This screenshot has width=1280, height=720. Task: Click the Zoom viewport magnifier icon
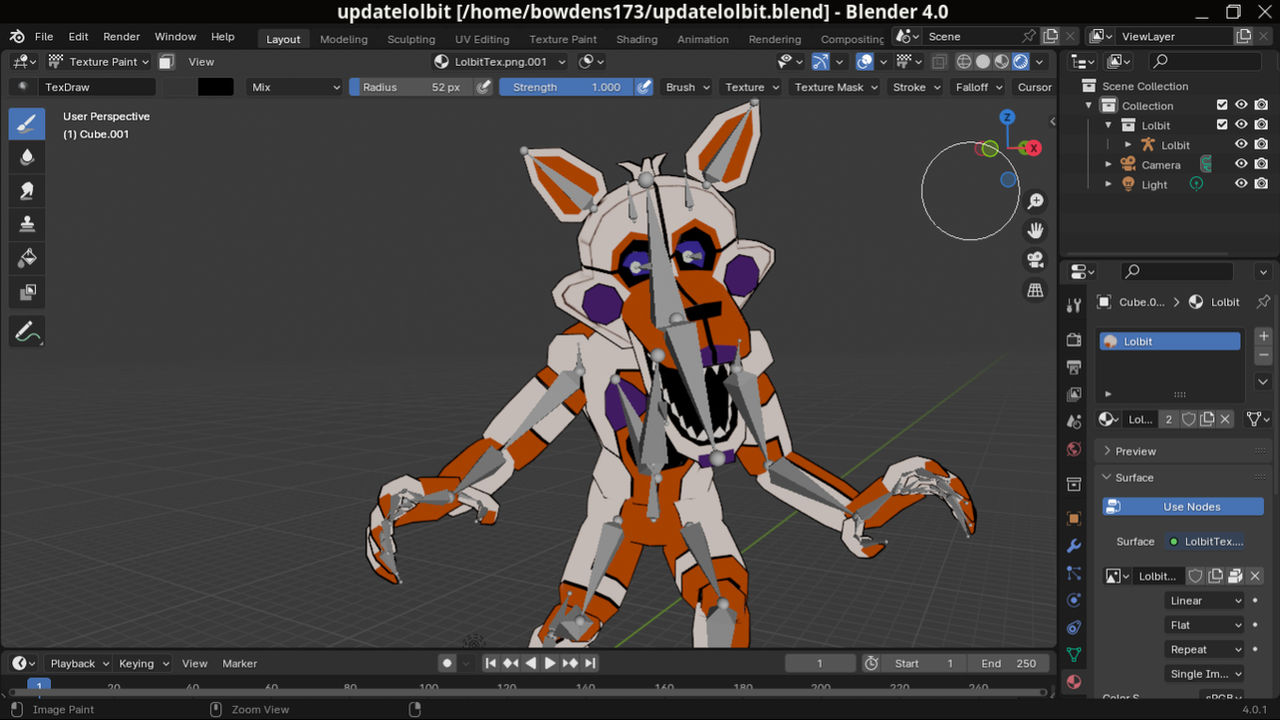pos(1036,202)
